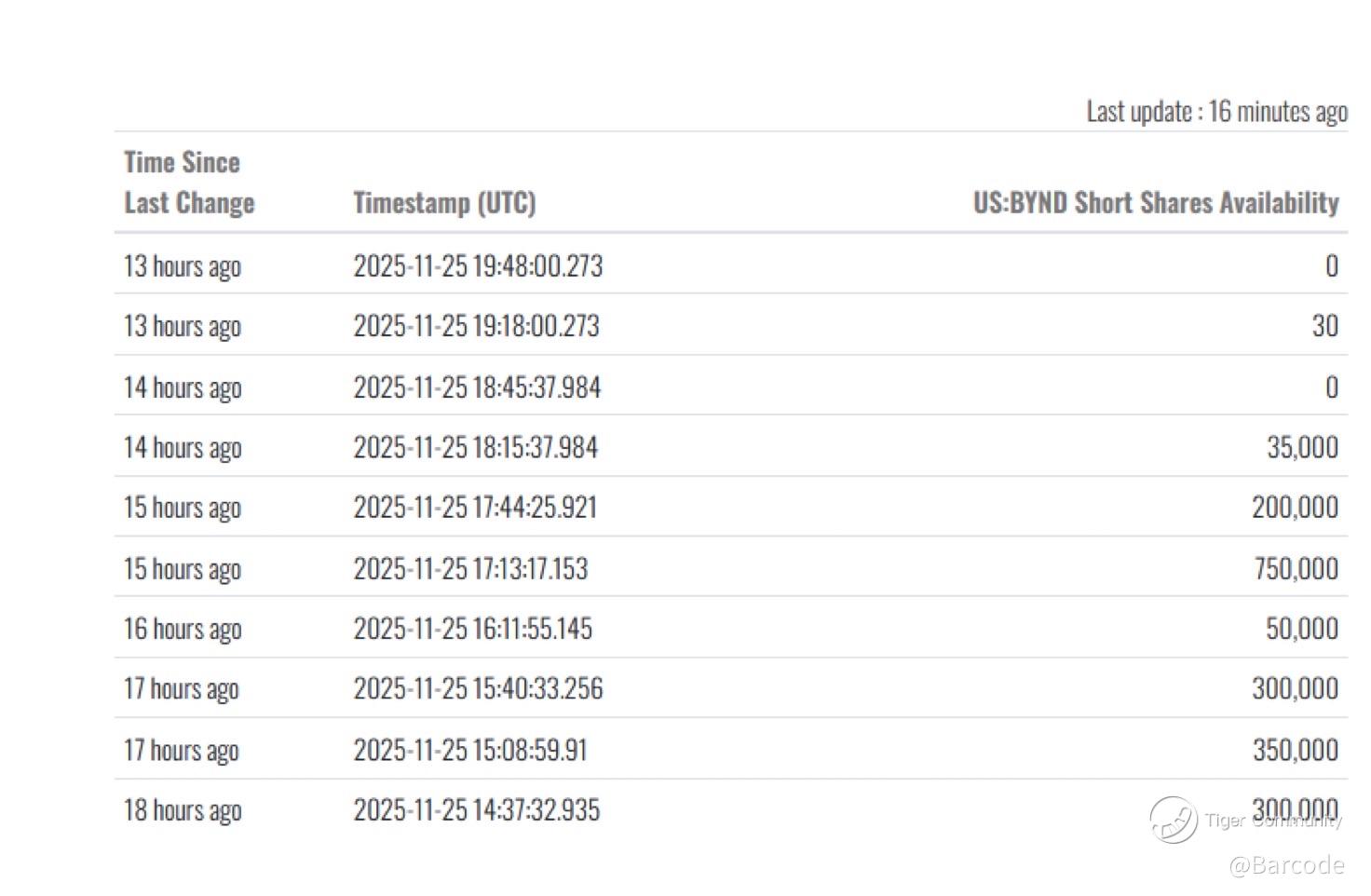The image size is (1371, 896).
Task: Click timestamp 2025-11-25 18:45:37.984
Action: pyautogui.click(x=477, y=387)
